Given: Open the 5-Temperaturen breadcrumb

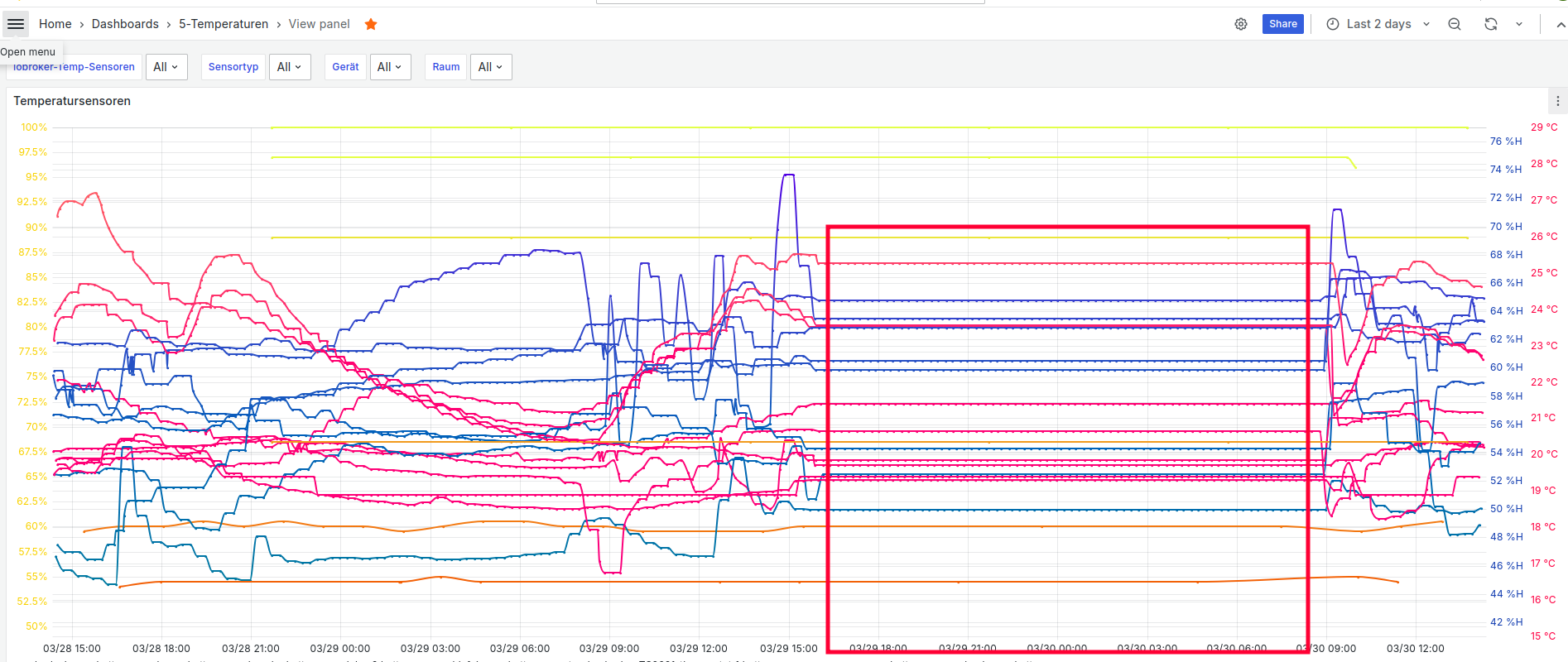Looking at the screenshot, I should pyautogui.click(x=224, y=24).
